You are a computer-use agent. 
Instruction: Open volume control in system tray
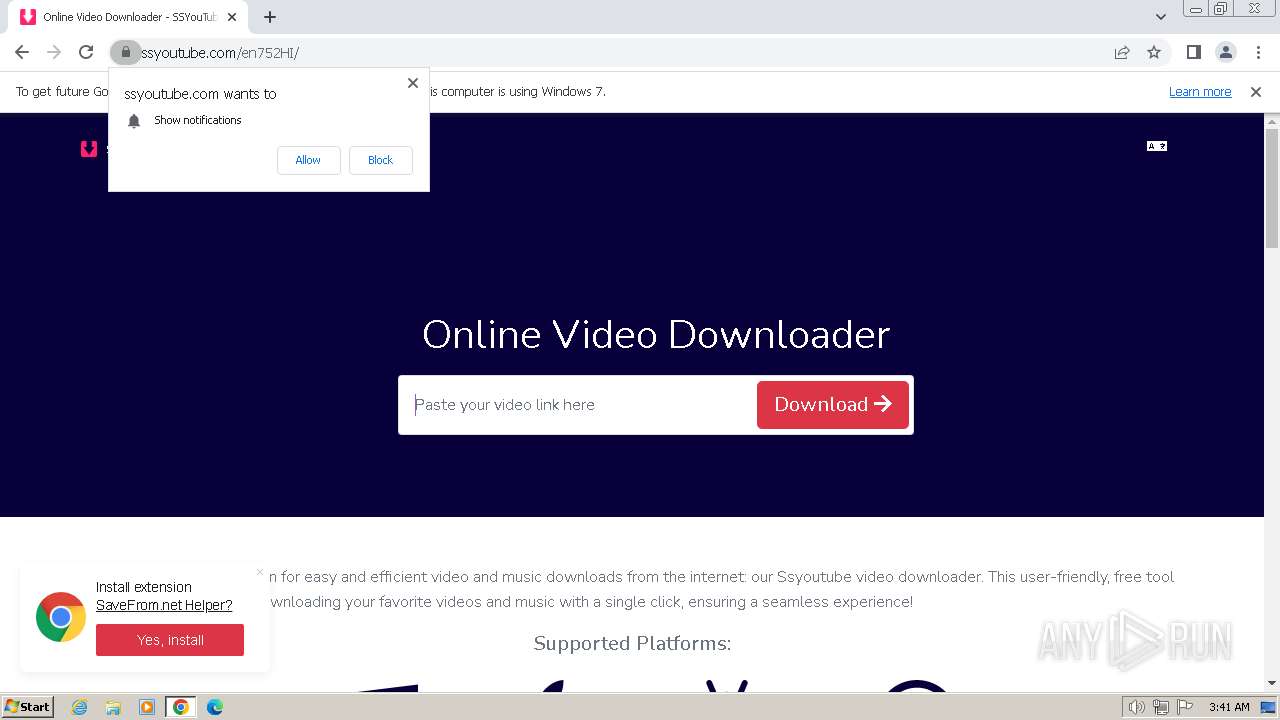pyautogui.click(x=1137, y=707)
